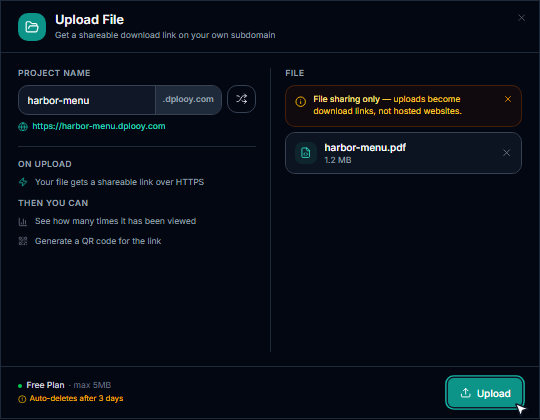Click the QR code icon
Image resolution: width=540 pixels, height=420 pixels.
tap(23, 241)
